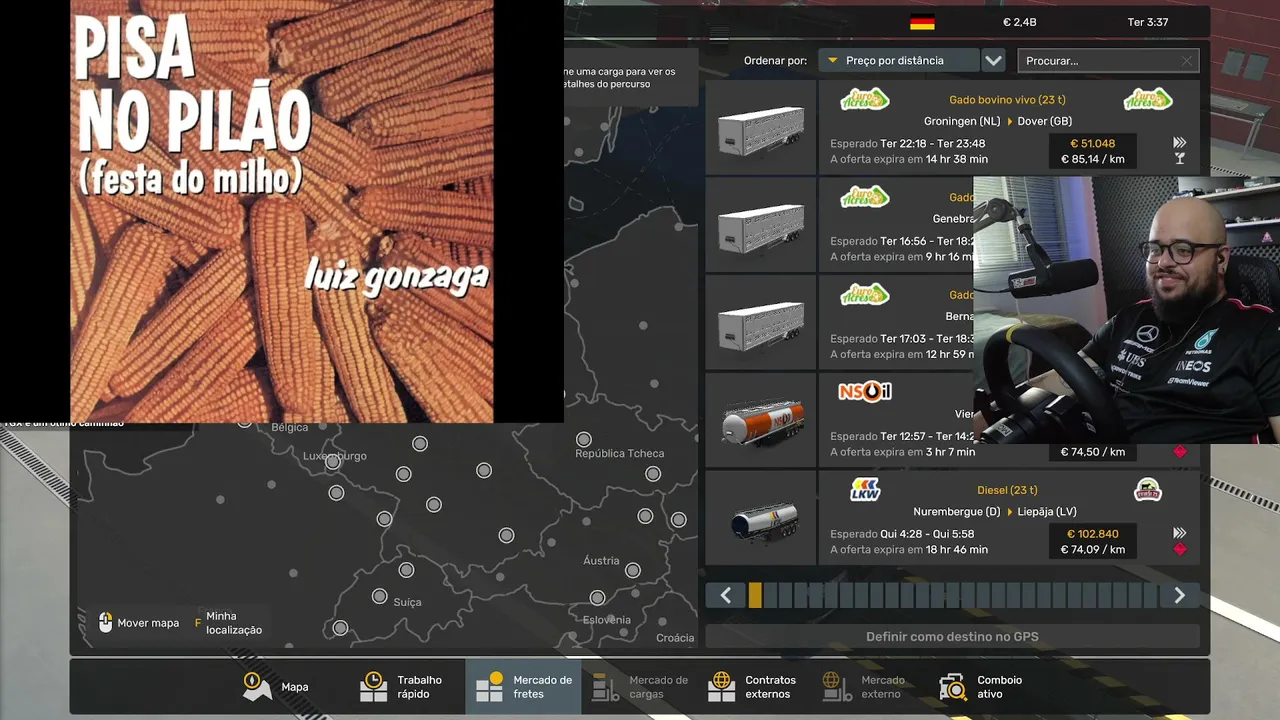
Task: Click the Euro Acres logo left of Gado bovino vivo (23 t)
Action: (x=865, y=99)
